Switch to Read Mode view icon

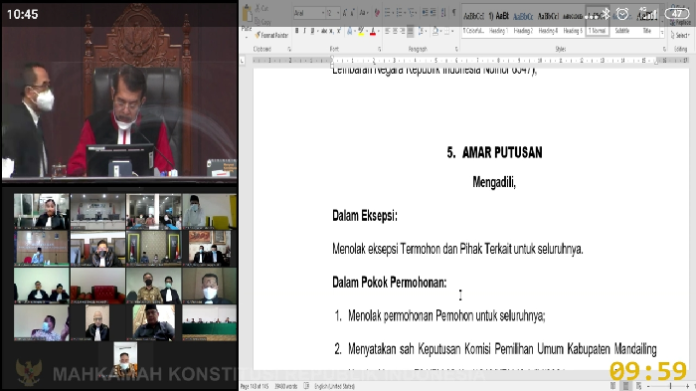613,386
